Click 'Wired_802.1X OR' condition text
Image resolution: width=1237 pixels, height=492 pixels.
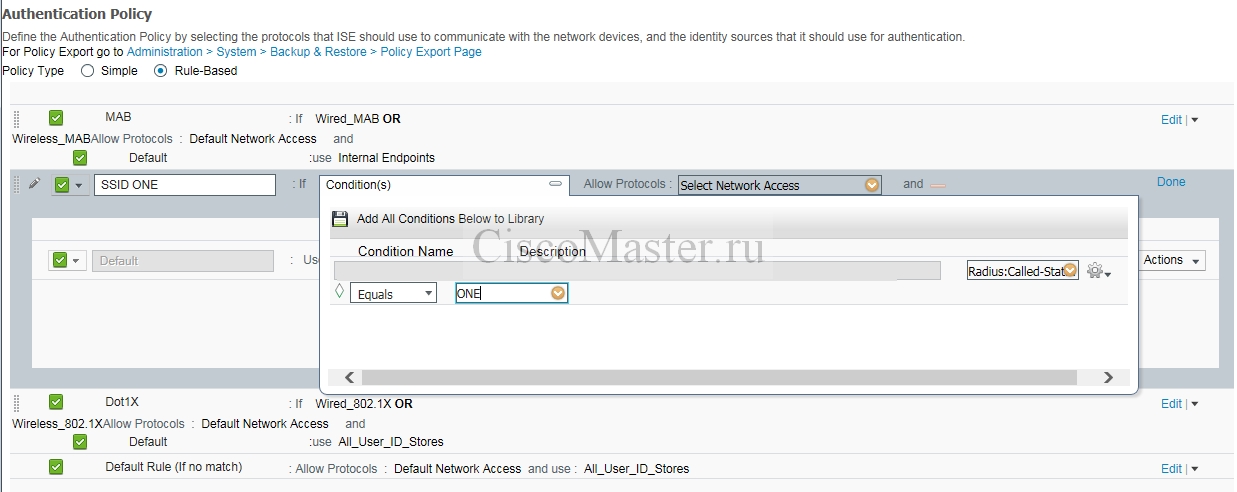[364, 404]
